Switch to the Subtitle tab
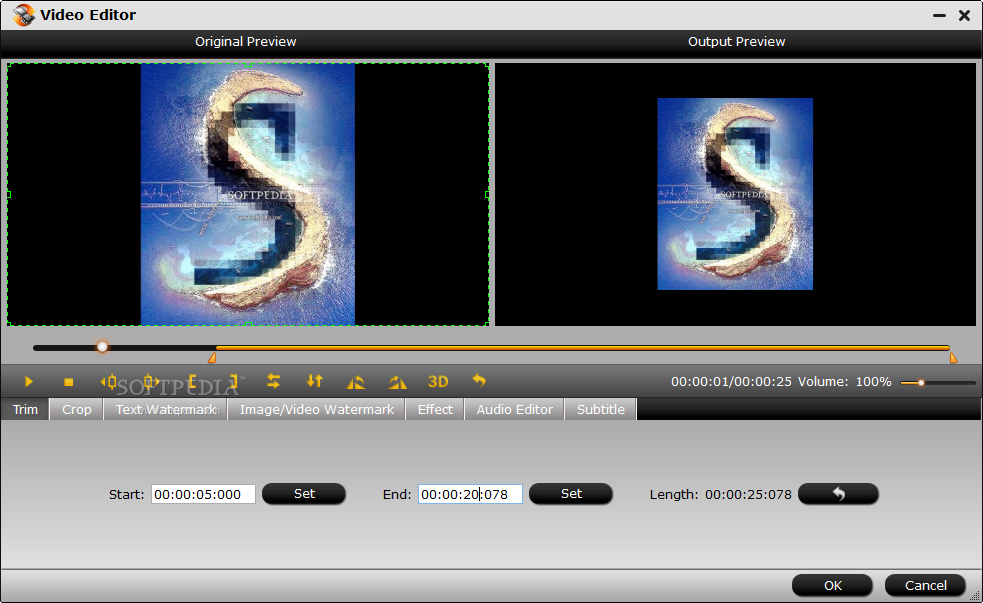983x603 pixels. [601, 409]
